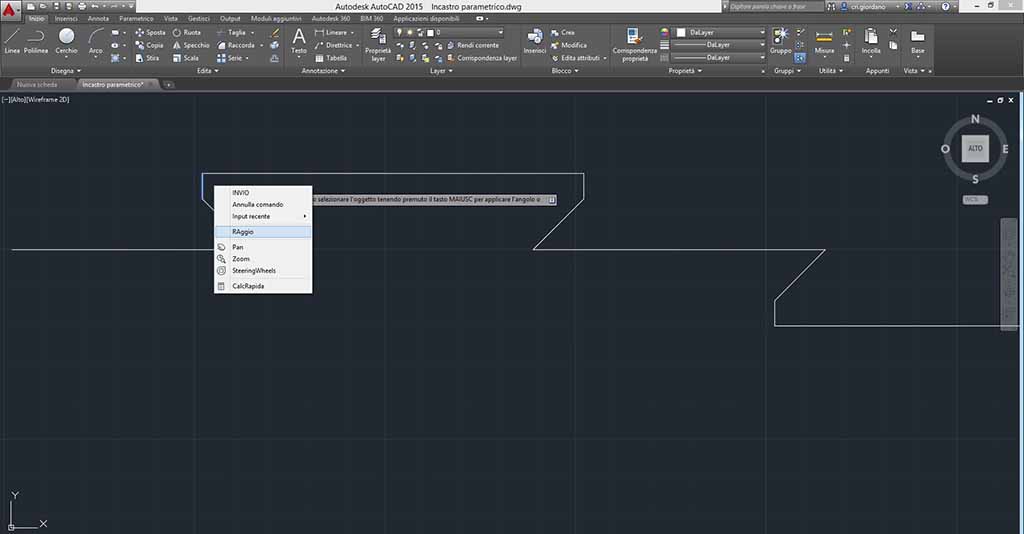Toggle the layer freeze sun icon
The width and height of the screenshot is (1024, 534).
pos(410,32)
